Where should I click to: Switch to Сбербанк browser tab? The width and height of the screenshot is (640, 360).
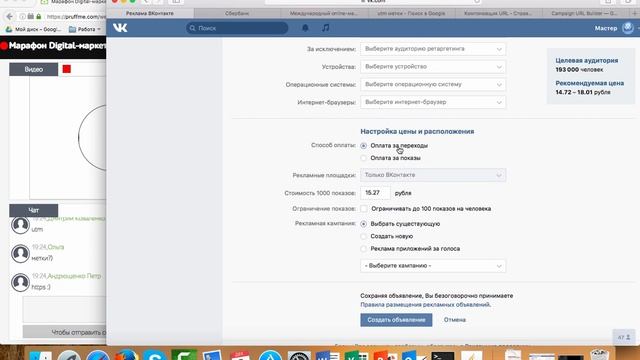click(237, 13)
